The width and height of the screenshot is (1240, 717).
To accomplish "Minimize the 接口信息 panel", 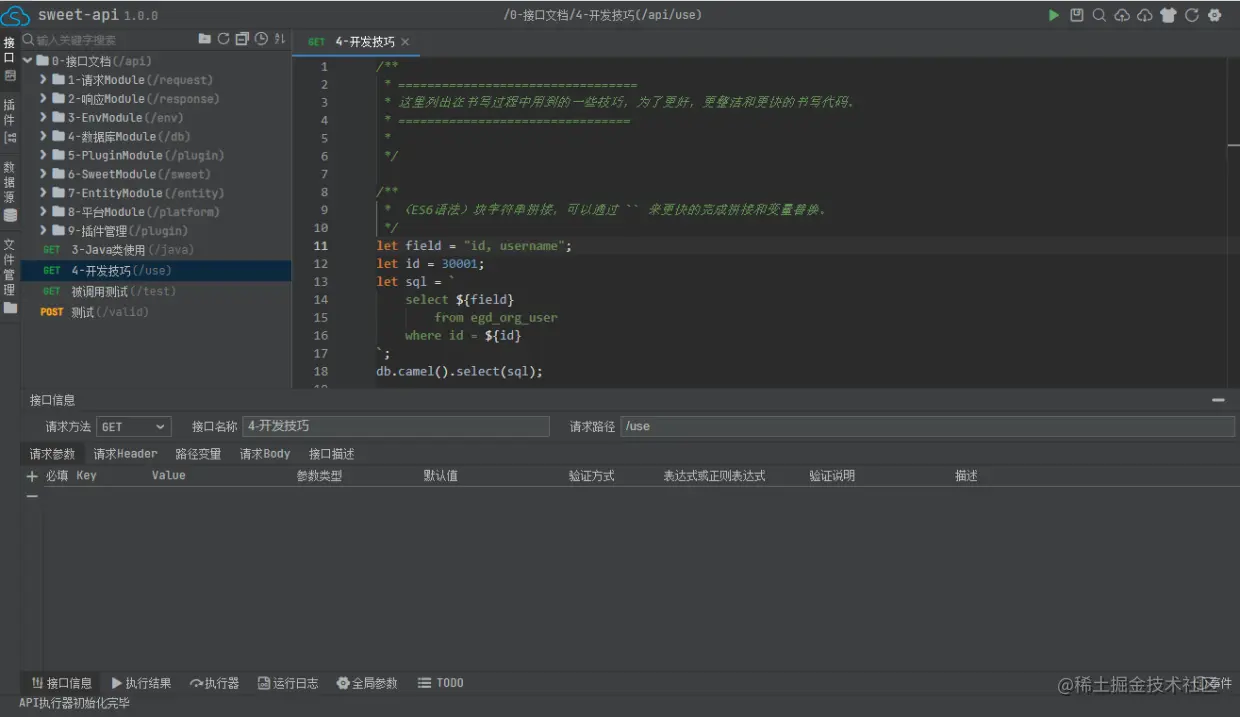I will tap(1218, 400).
